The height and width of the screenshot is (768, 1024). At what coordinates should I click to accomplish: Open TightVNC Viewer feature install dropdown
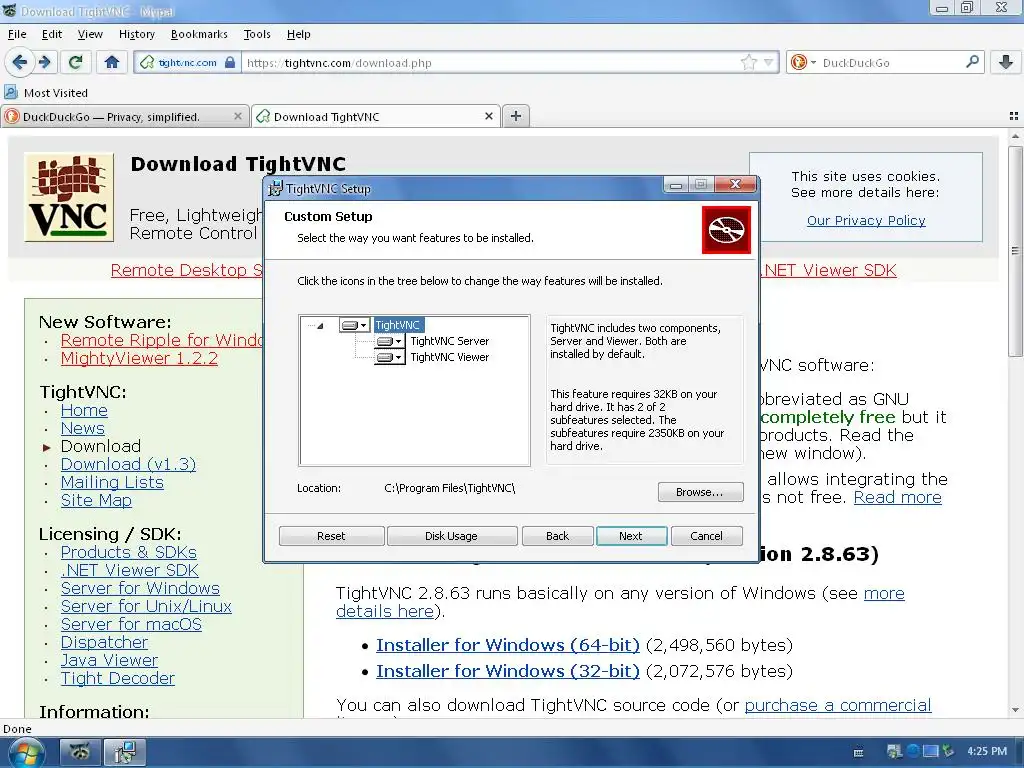[x=390, y=357]
